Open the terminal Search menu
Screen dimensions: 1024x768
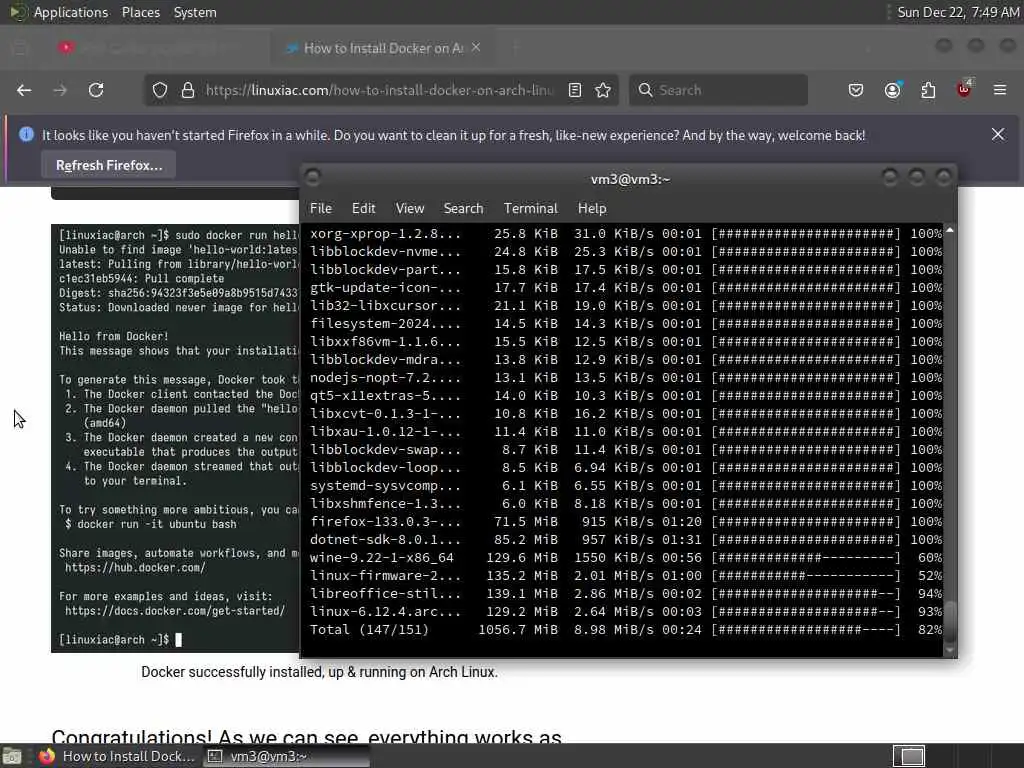click(x=463, y=208)
